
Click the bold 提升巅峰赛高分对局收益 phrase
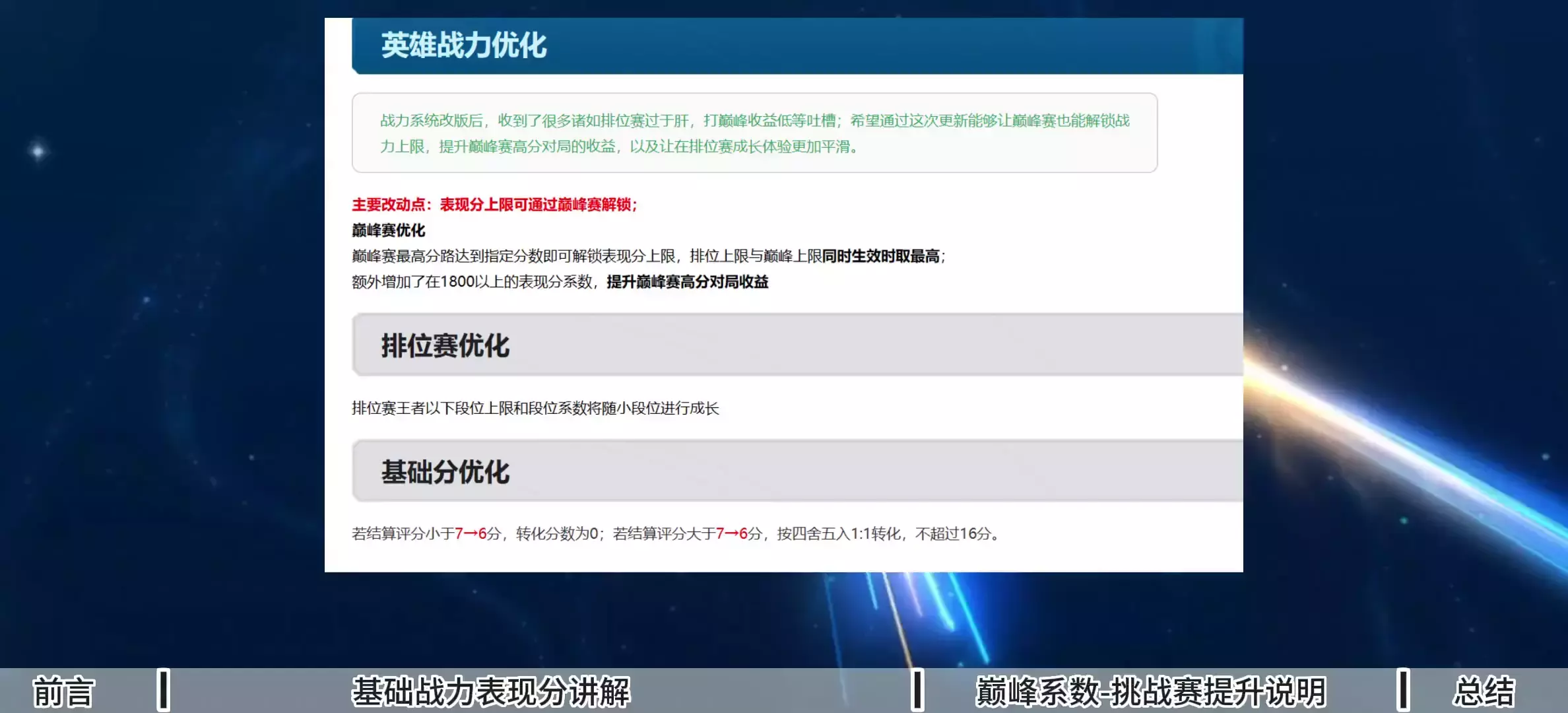687,282
